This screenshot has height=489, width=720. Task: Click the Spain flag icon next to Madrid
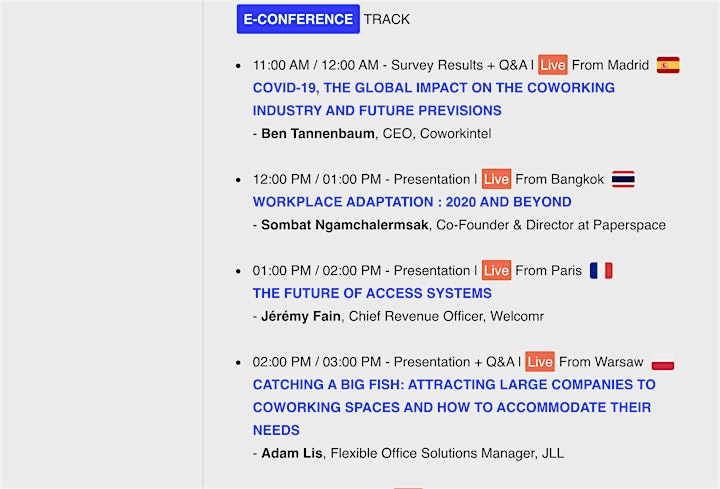[x=668, y=65]
